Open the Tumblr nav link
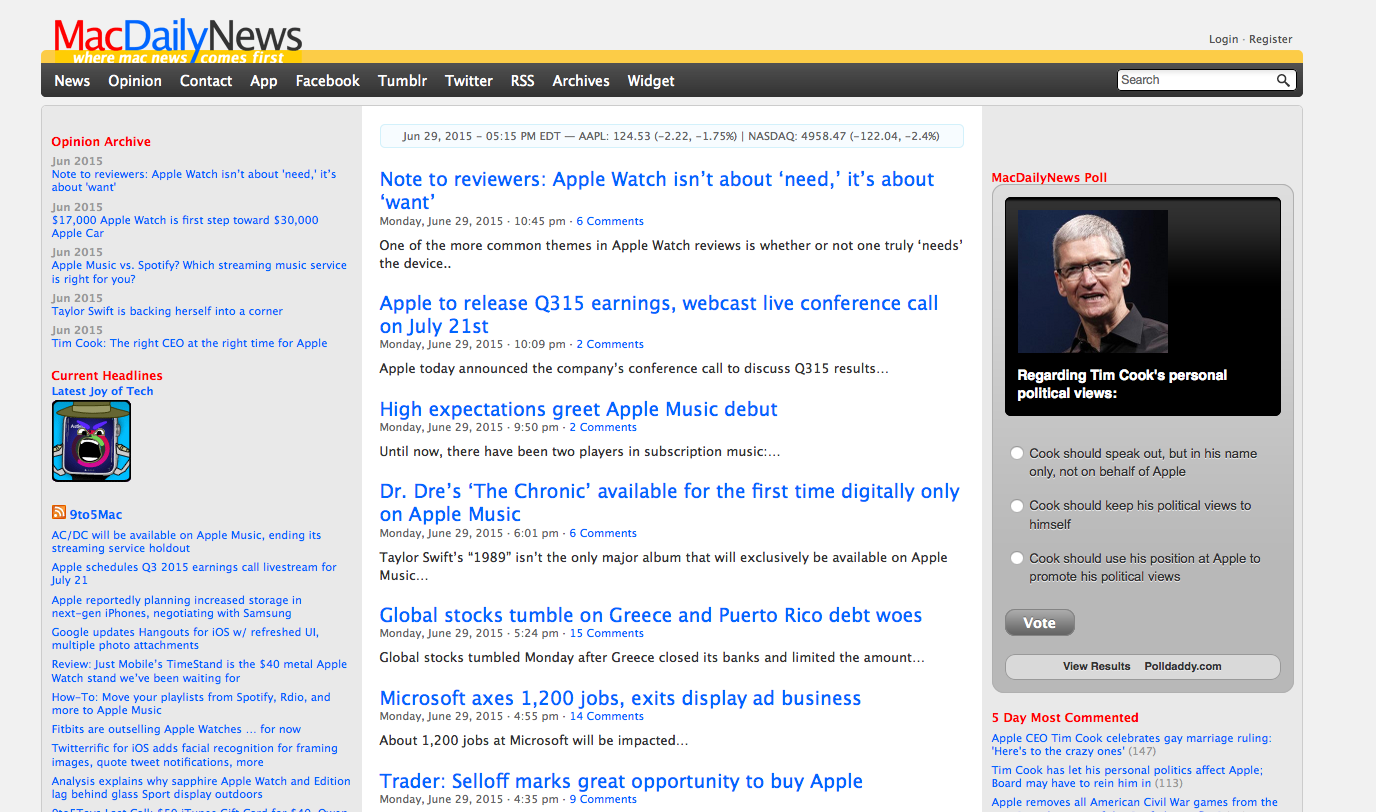This screenshot has height=812, width=1376. tap(402, 81)
